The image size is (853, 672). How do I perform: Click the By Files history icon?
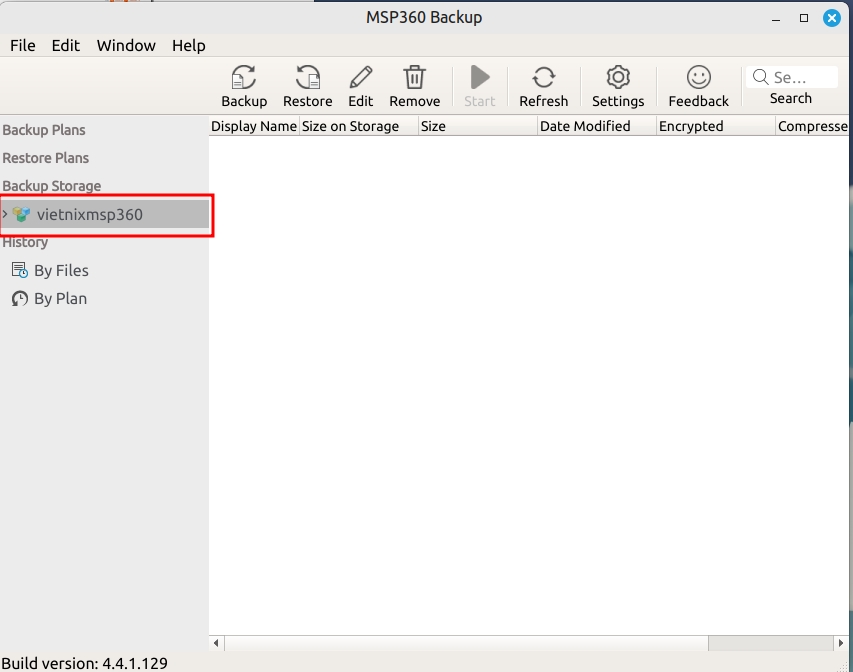tap(20, 270)
